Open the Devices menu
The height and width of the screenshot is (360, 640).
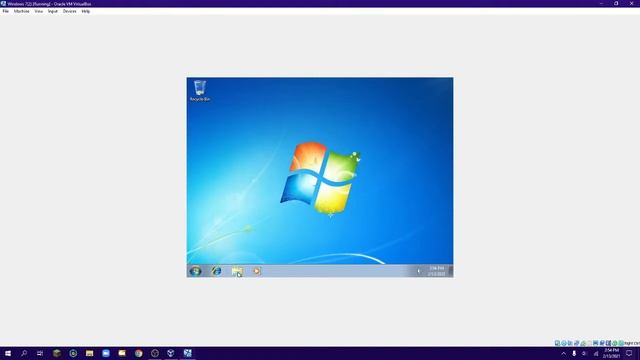pyautogui.click(x=69, y=11)
